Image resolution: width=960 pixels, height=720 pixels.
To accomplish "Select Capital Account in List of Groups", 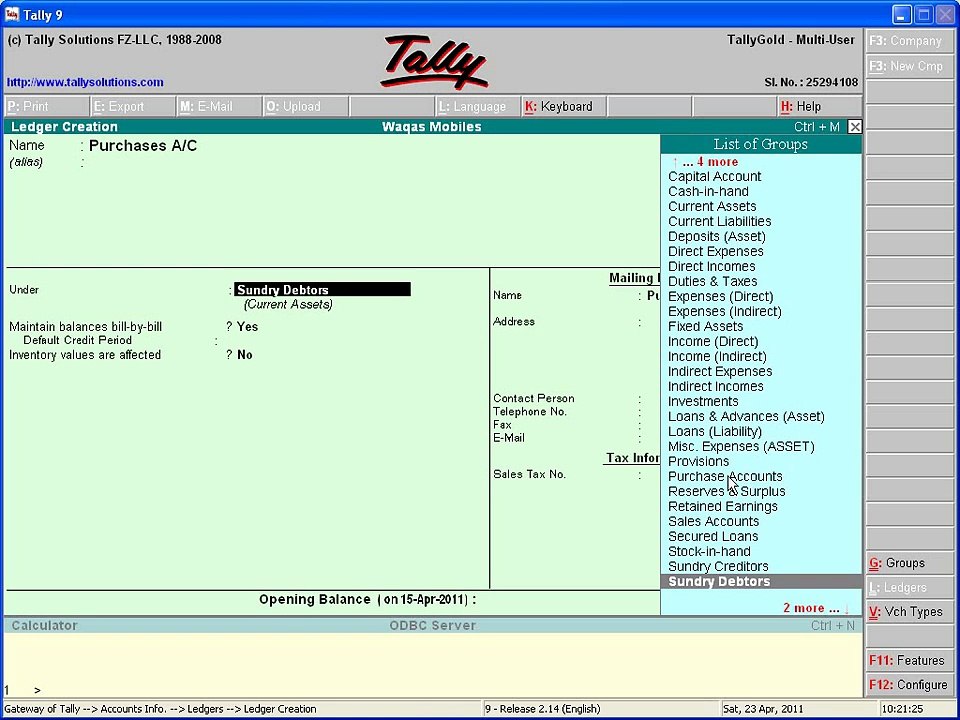I will tap(714, 176).
